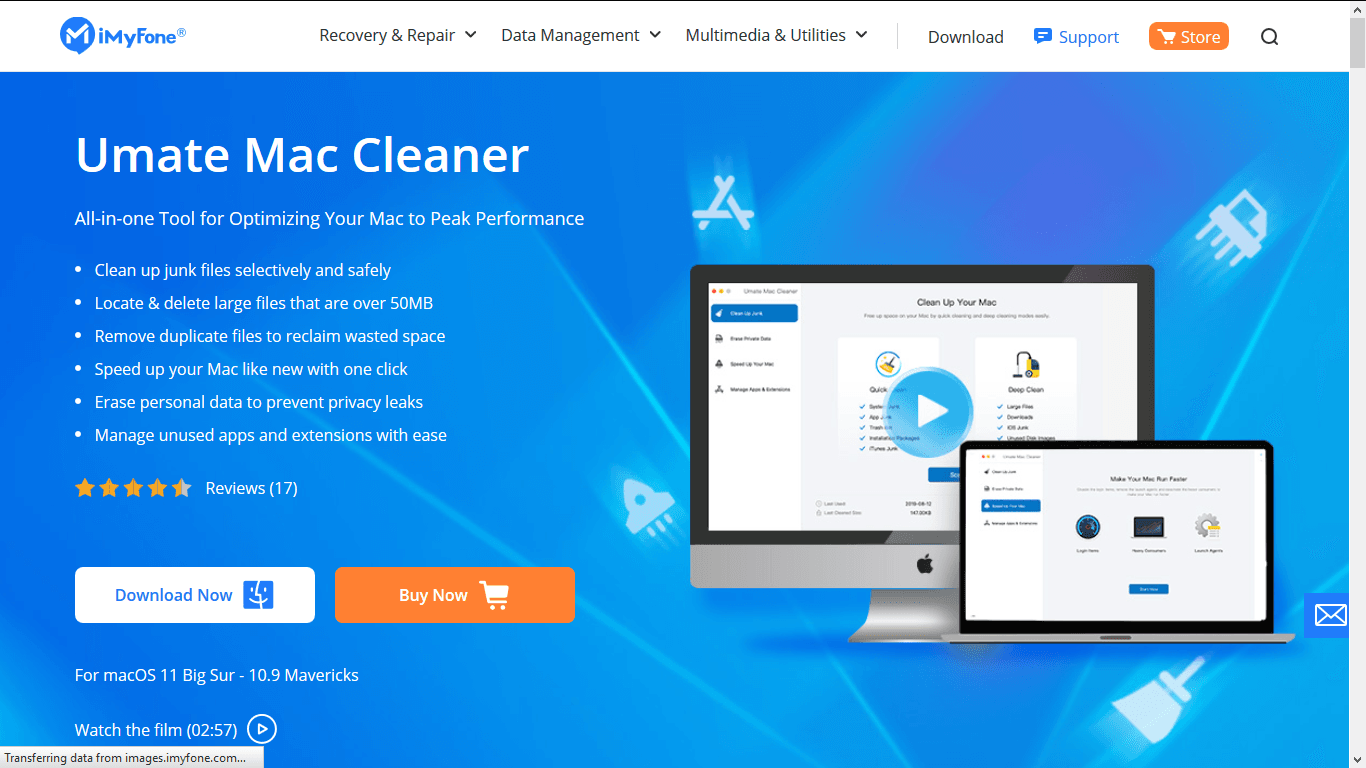Open the Support page
The width and height of the screenshot is (1366, 768).
pos(1076,37)
